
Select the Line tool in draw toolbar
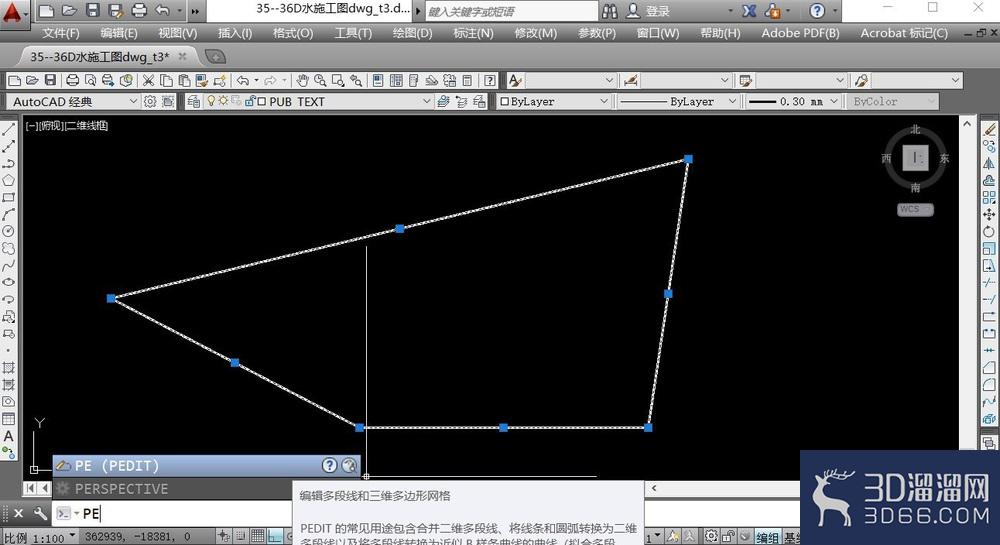(8, 129)
